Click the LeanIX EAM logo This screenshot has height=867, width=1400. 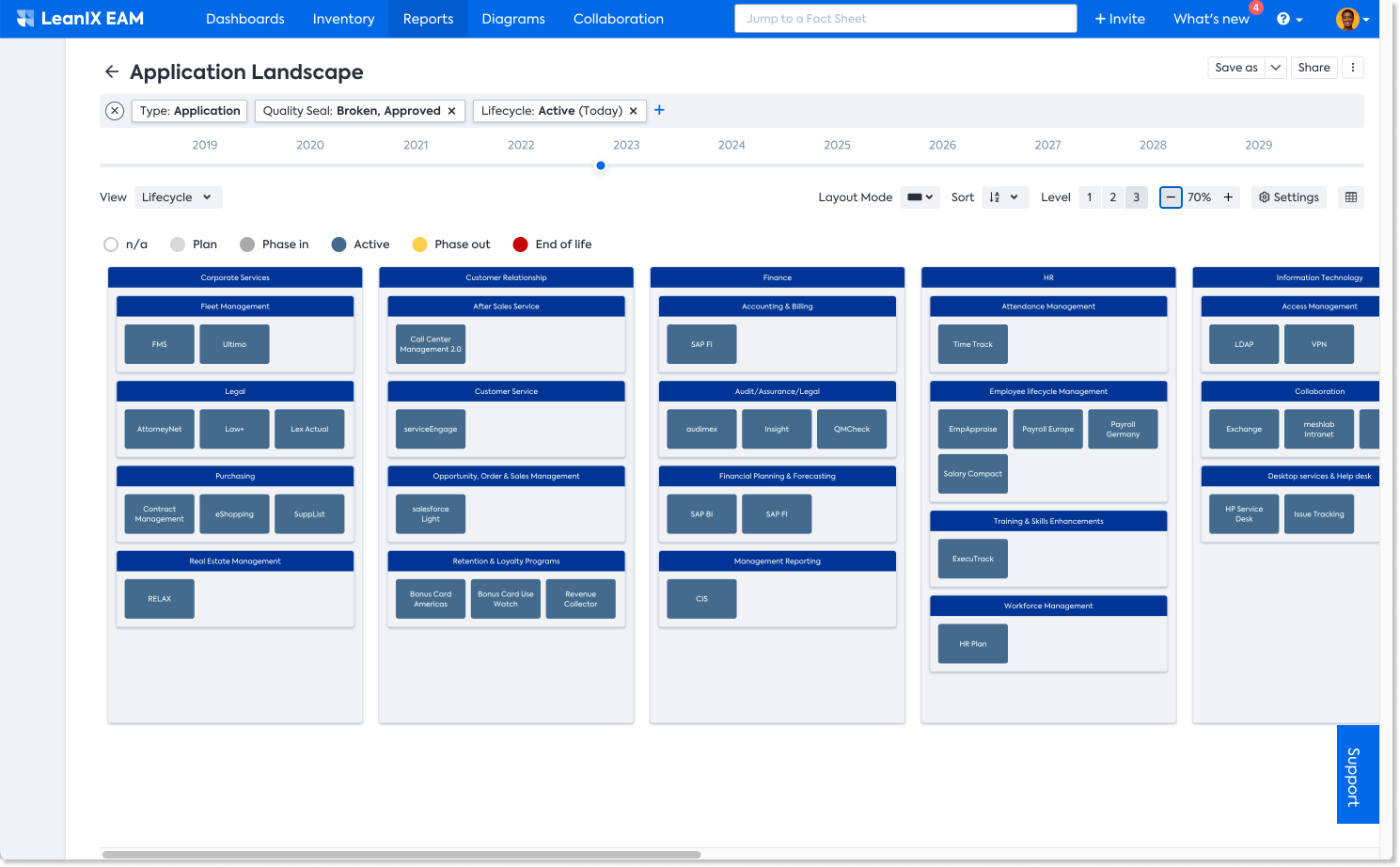(80, 19)
